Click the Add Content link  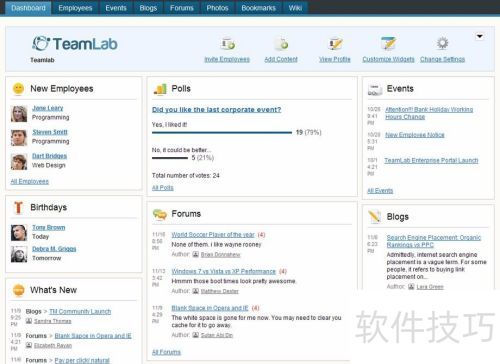point(281,59)
